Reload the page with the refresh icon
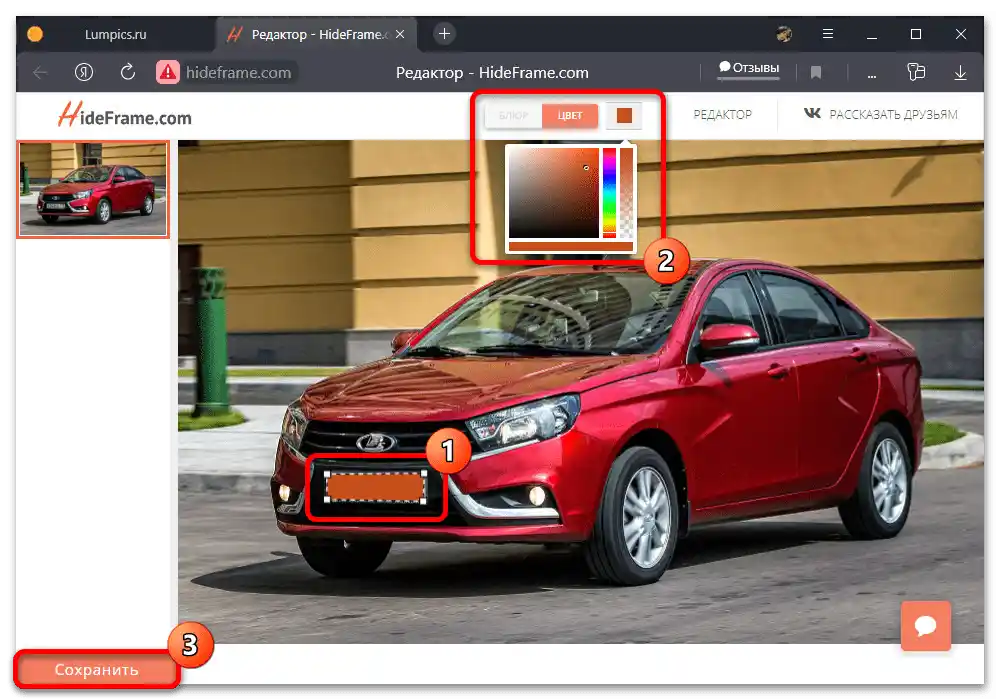Viewport: 1000px width, 700px height. click(128, 72)
